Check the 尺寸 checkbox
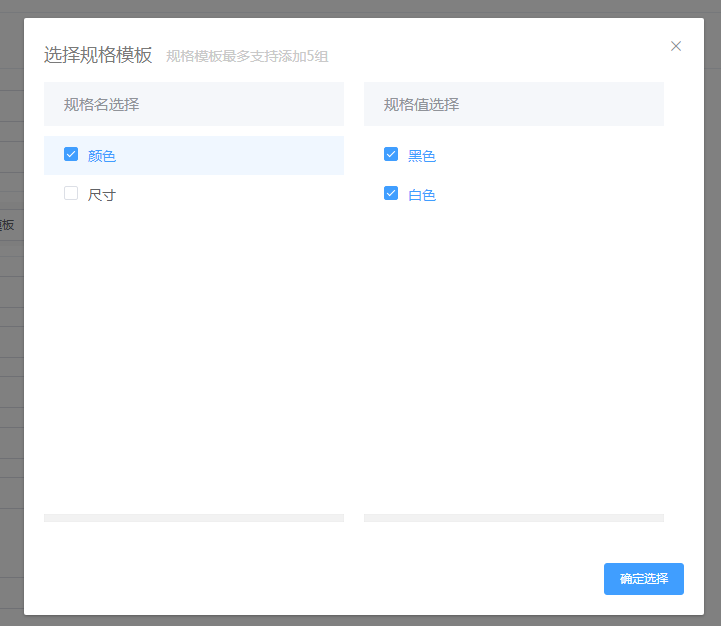721x626 pixels. [71, 193]
